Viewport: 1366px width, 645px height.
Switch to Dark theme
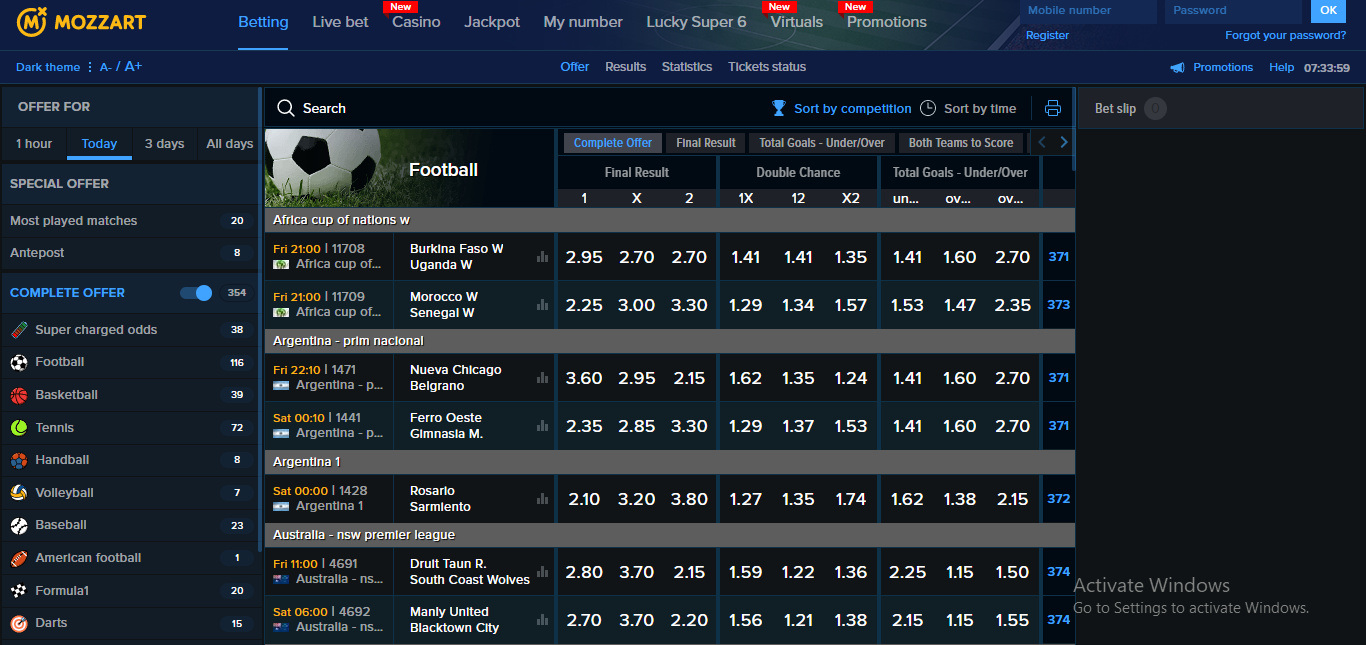(x=47, y=67)
